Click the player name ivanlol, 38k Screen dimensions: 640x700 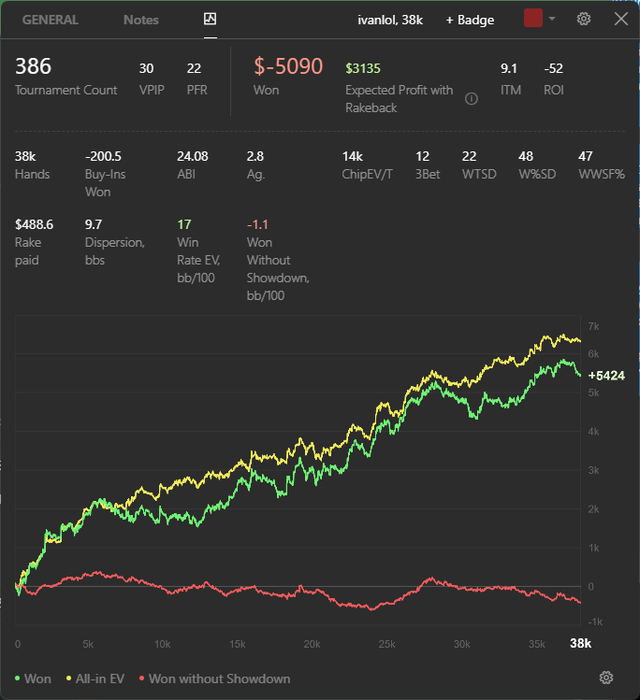(390, 20)
